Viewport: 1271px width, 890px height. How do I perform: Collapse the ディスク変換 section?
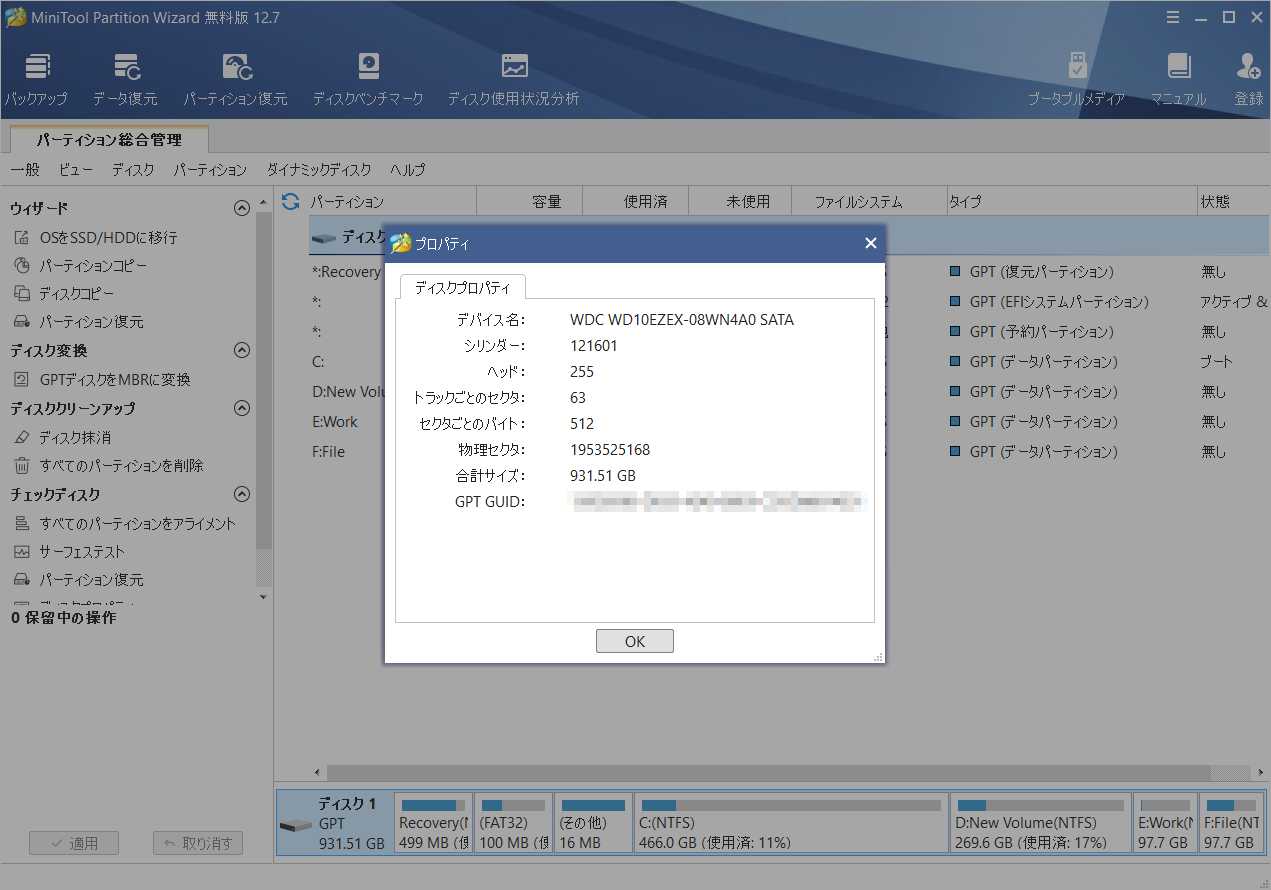click(241, 350)
